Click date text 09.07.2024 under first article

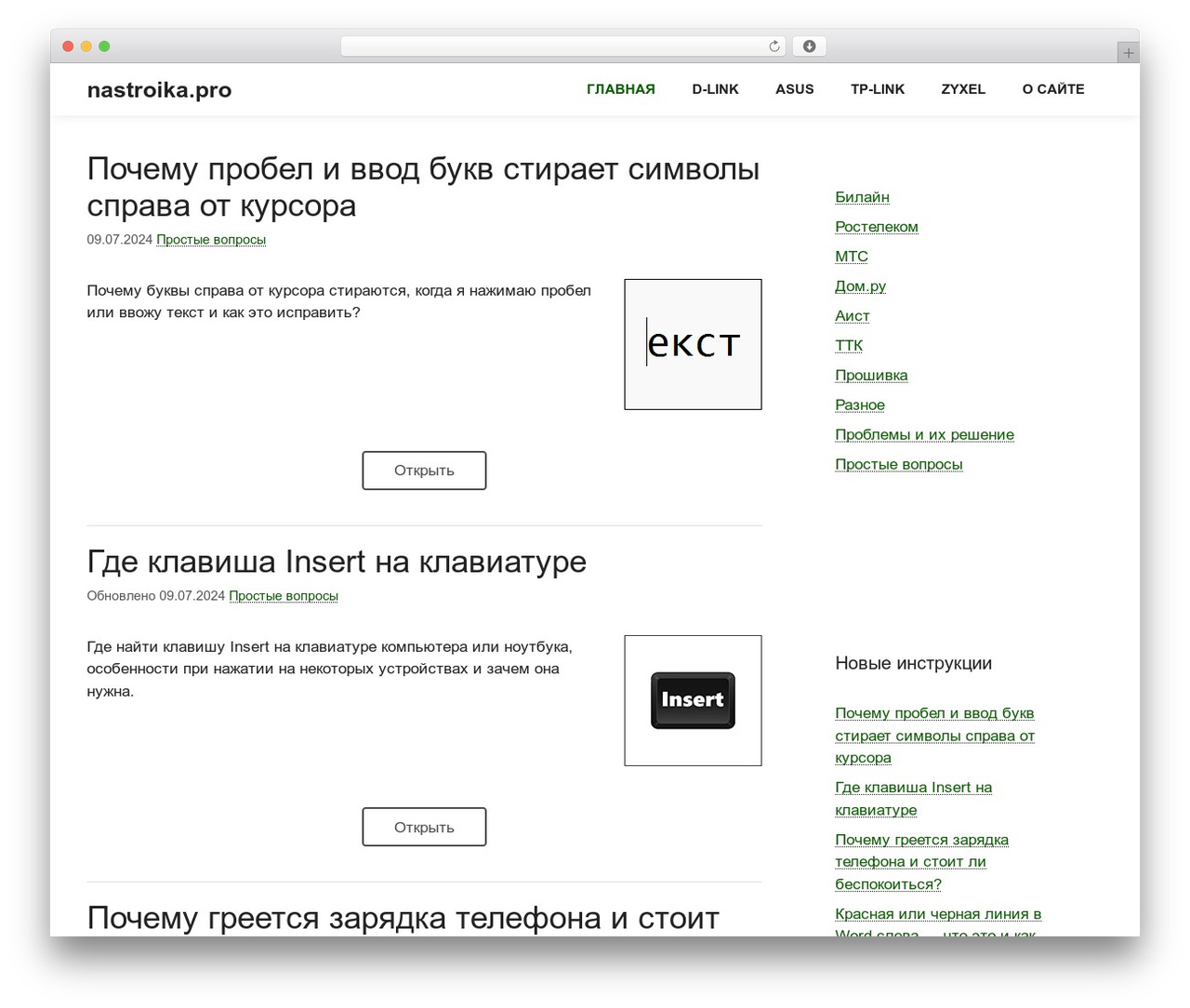click(120, 240)
